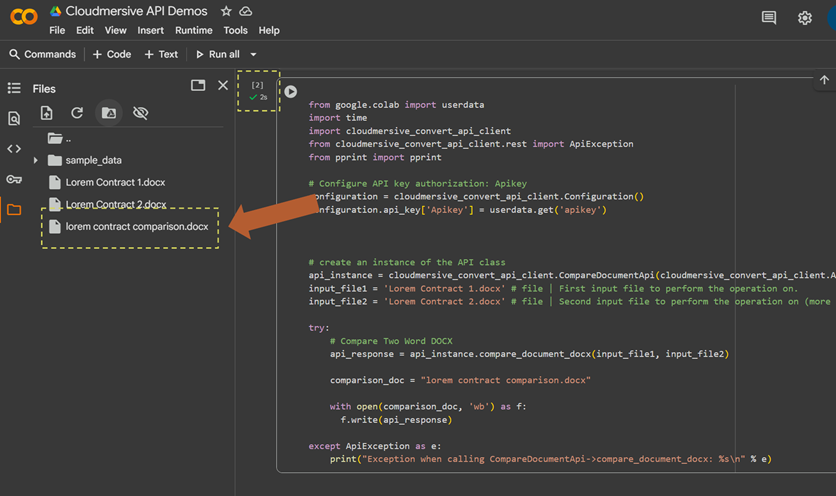Click the input_file1 code line

pyautogui.click(x=553, y=289)
